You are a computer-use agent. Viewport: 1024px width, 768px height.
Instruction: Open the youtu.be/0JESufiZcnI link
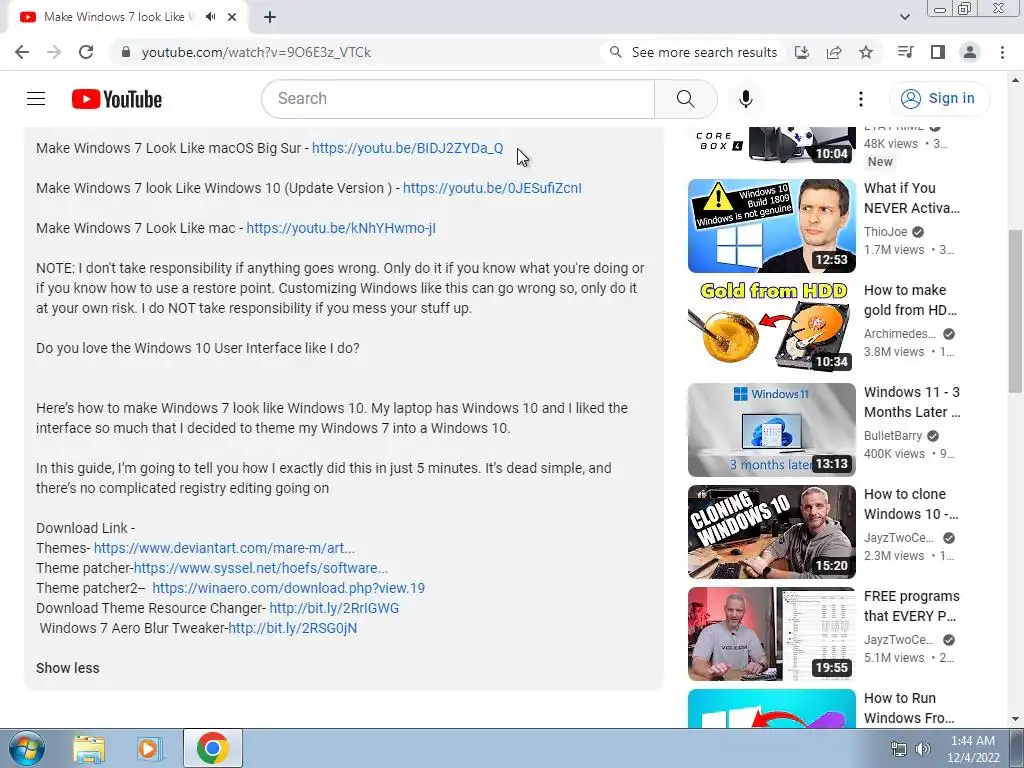coord(492,188)
